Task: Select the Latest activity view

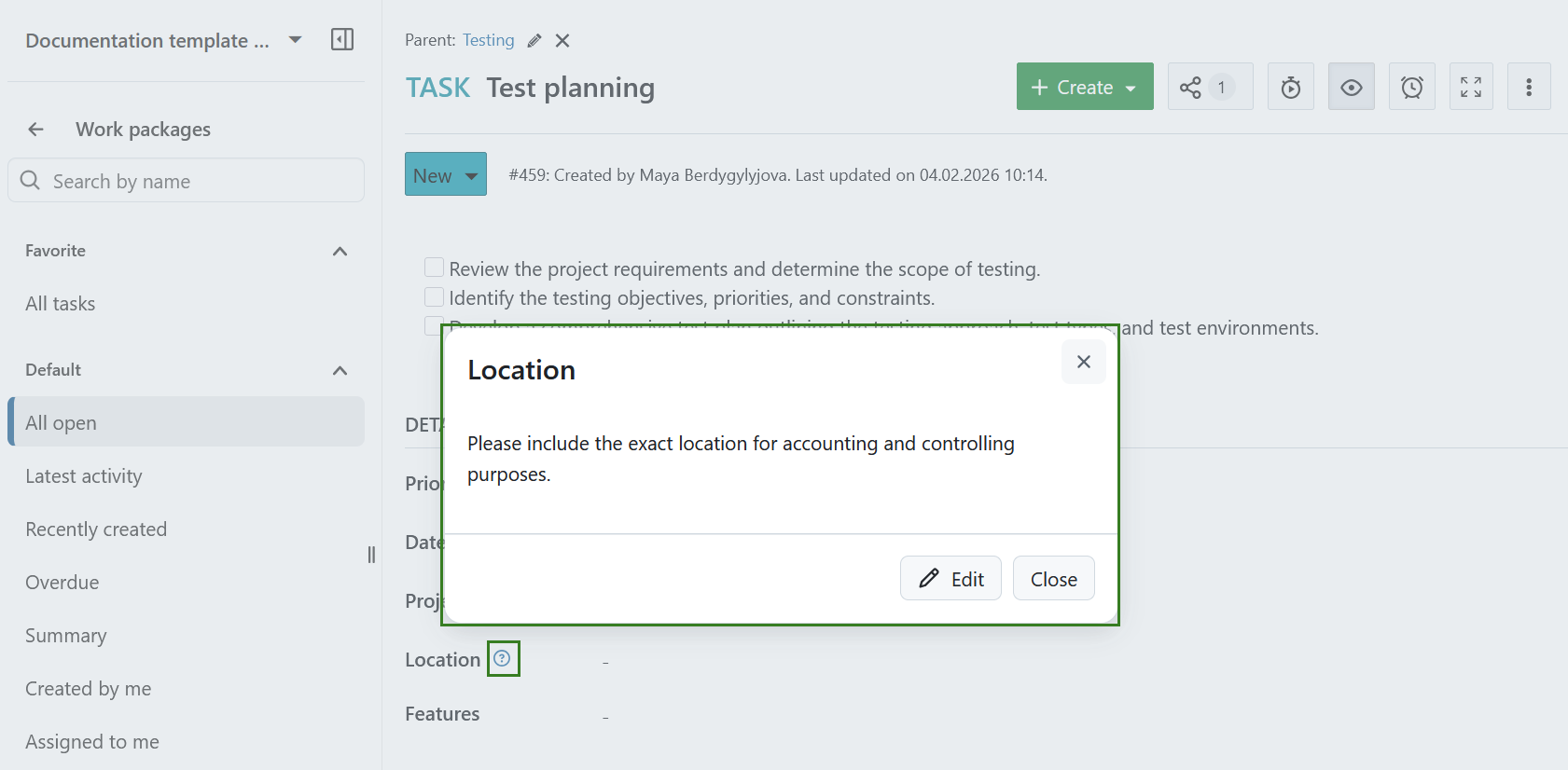Action: [84, 476]
